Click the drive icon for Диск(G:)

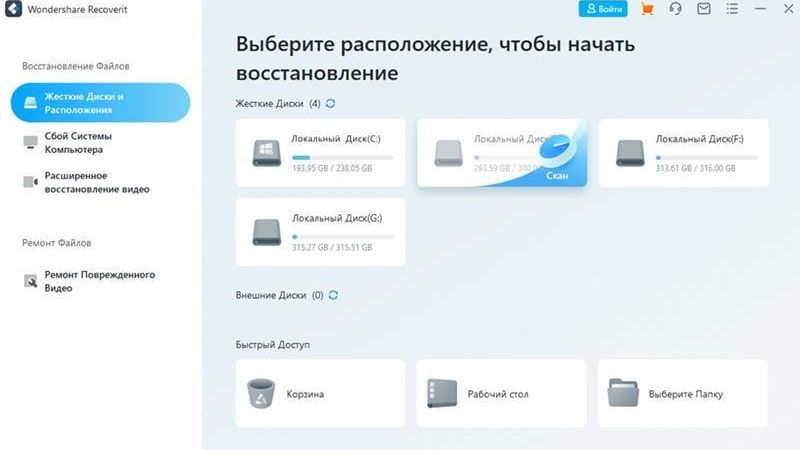click(x=266, y=232)
